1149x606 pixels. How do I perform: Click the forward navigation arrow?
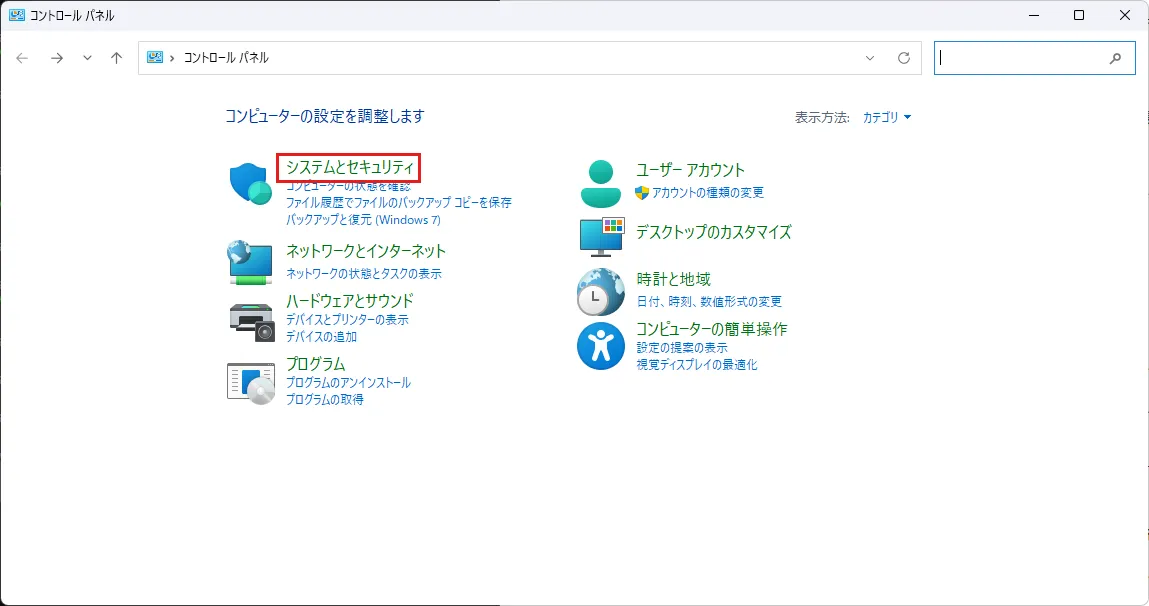pos(56,58)
